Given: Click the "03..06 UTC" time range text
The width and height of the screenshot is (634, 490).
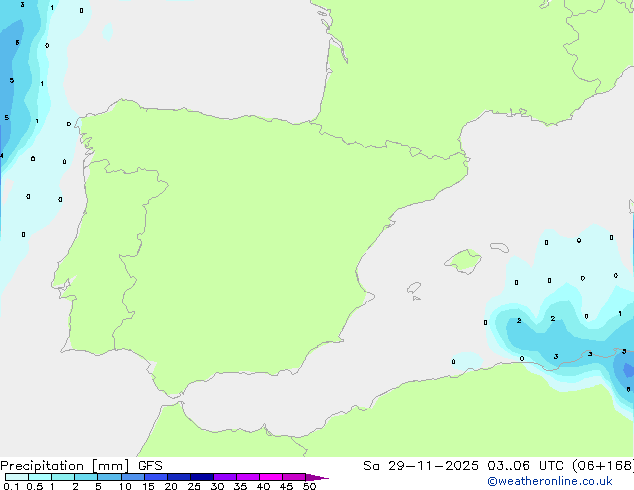Looking at the screenshot, I should (x=525, y=466).
